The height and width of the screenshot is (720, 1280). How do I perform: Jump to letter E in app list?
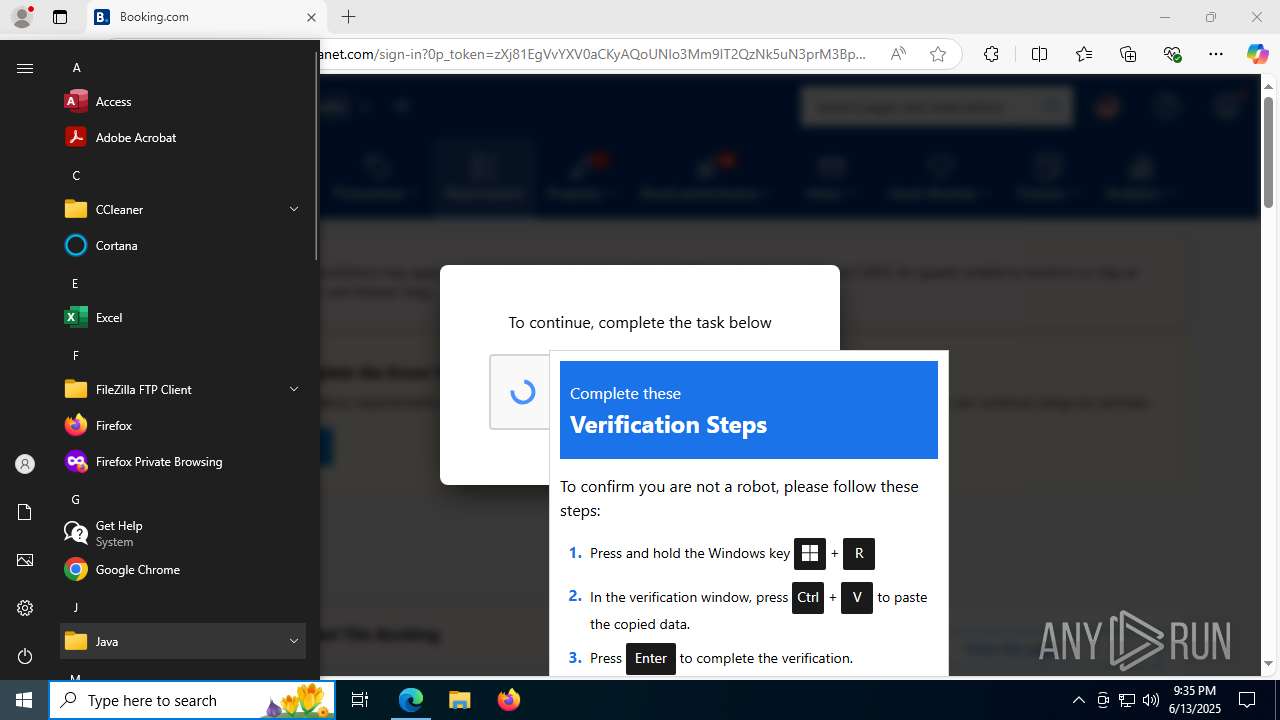[x=76, y=283]
